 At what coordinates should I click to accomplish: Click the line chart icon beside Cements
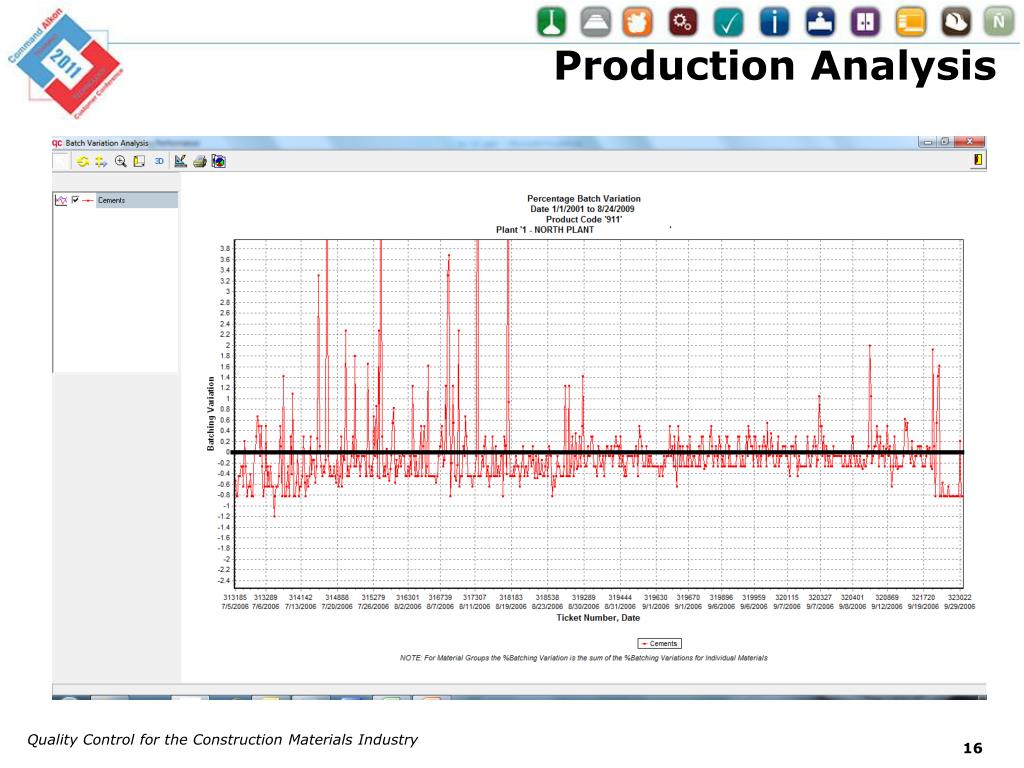coord(60,200)
